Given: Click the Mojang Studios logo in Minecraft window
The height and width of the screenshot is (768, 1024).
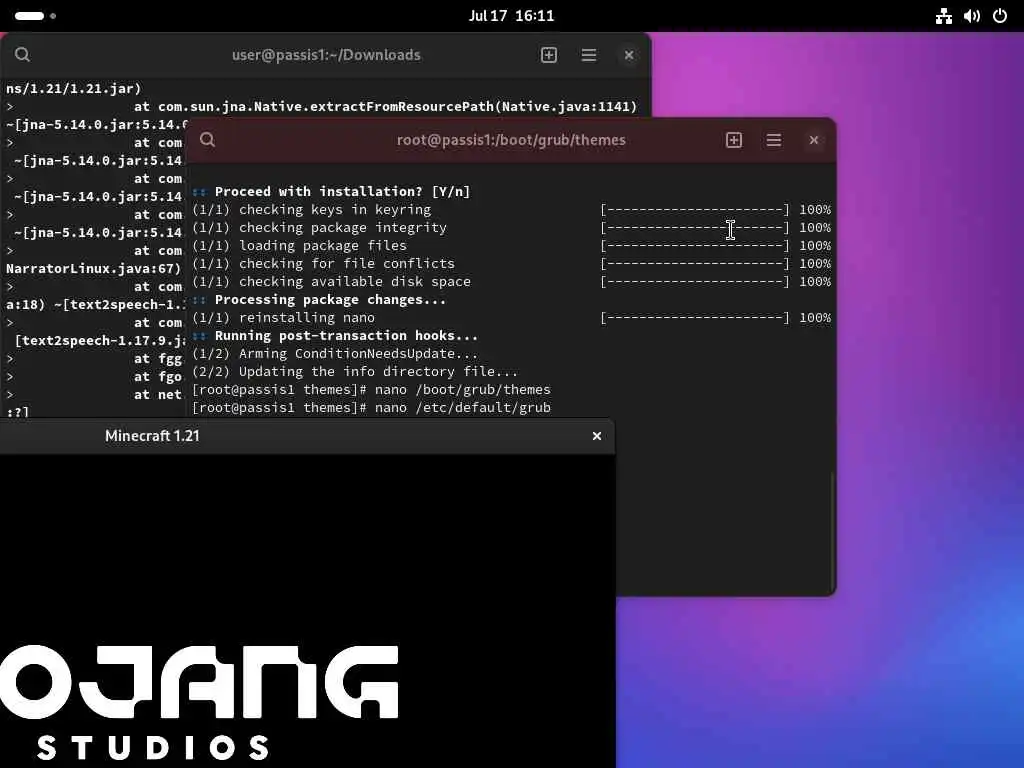Looking at the screenshot, I should click(199, 702).
